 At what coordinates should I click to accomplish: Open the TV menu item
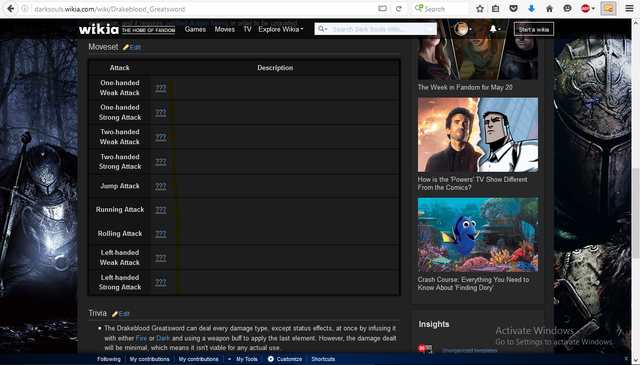pos(247,29)
